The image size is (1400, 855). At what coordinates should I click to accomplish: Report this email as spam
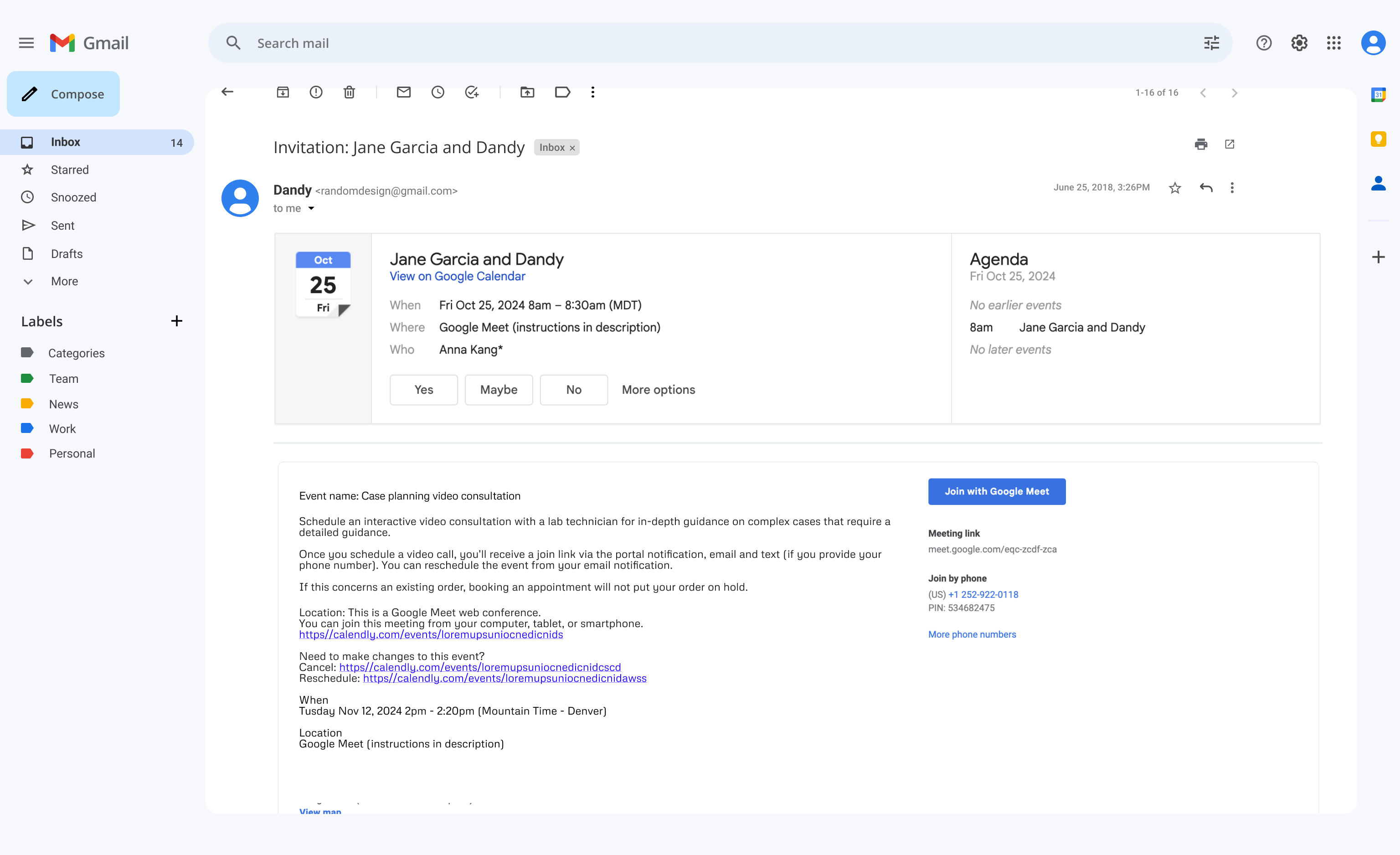pyautogui.click(x=316, y=92)
